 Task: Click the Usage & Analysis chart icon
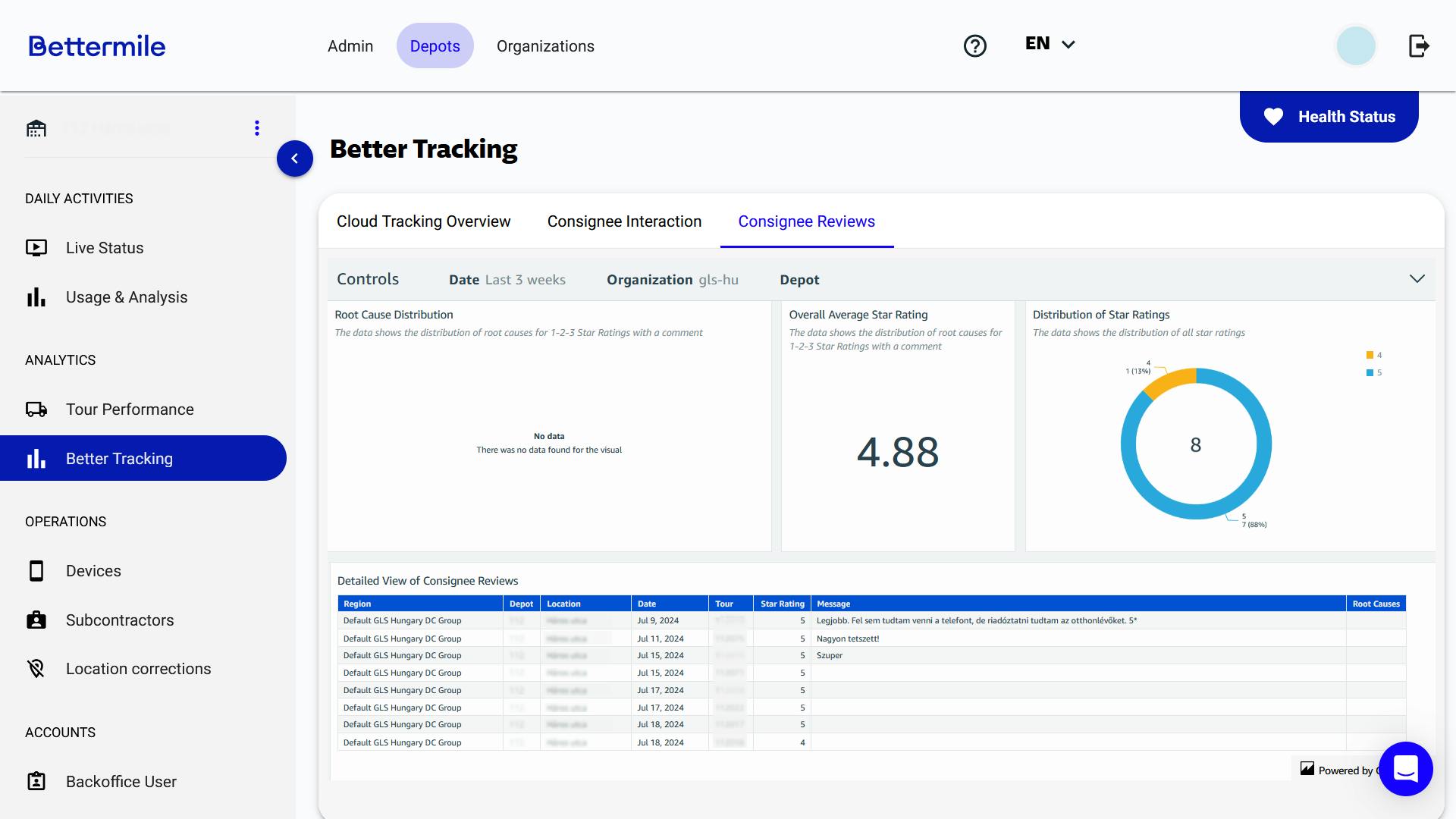click(36, 297)
